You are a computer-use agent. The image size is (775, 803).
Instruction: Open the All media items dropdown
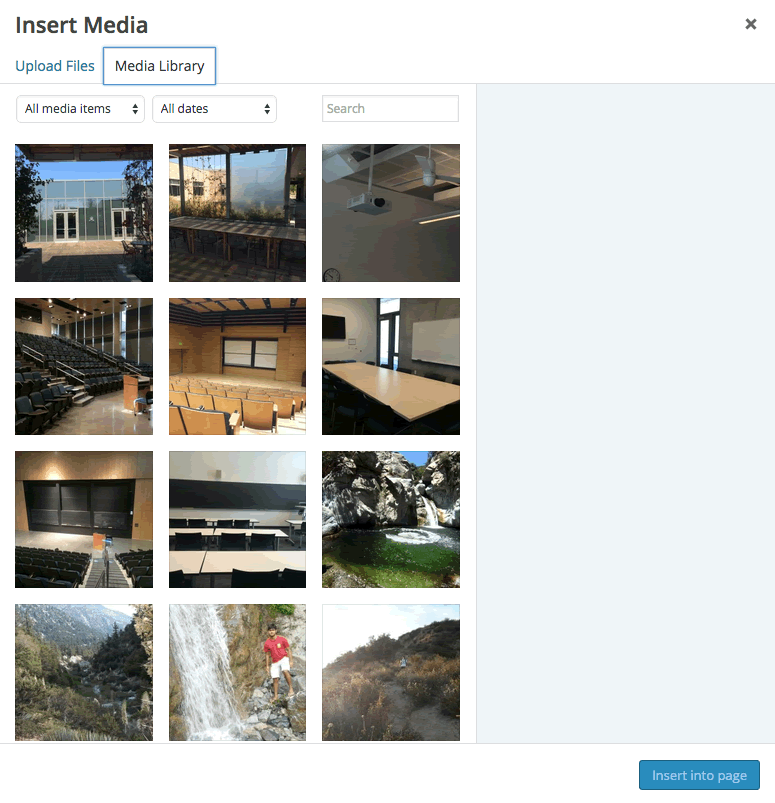point(80,109)
